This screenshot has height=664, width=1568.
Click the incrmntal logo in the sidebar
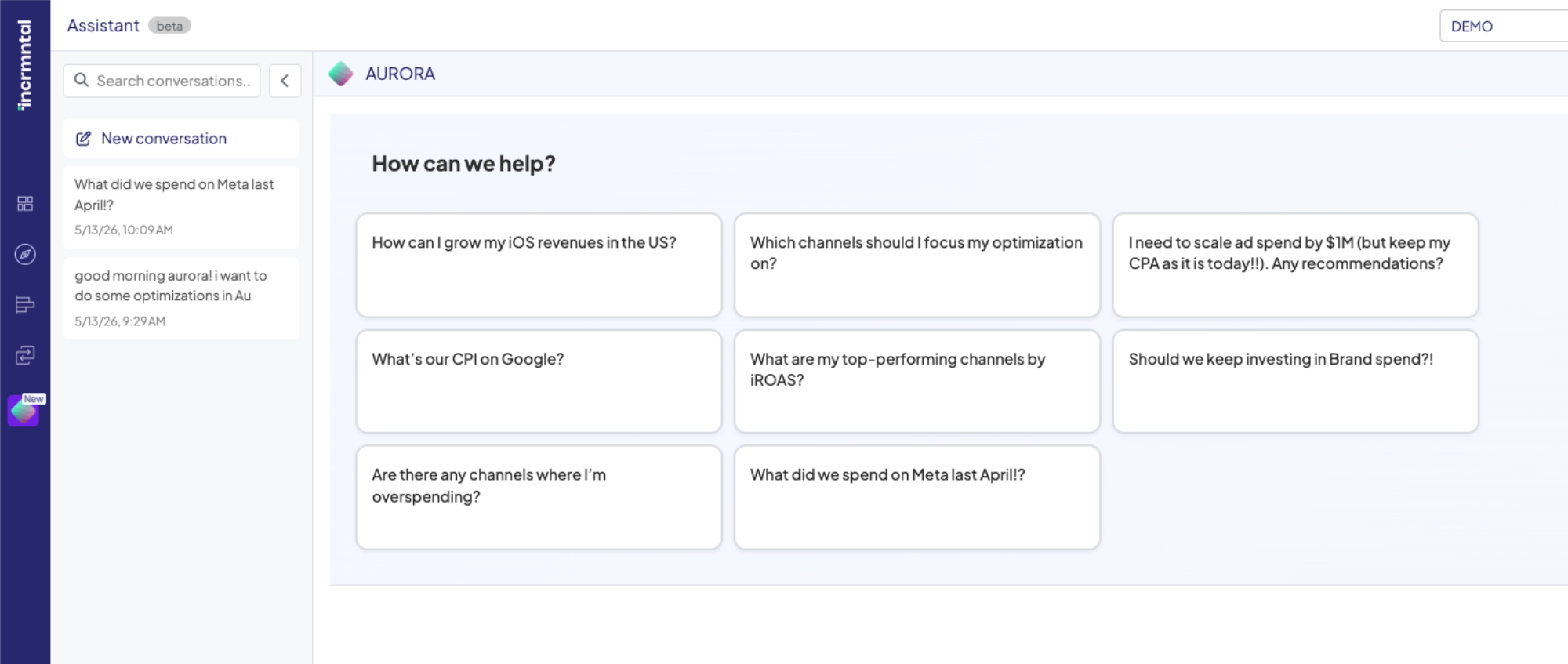(x=24, y=65)
